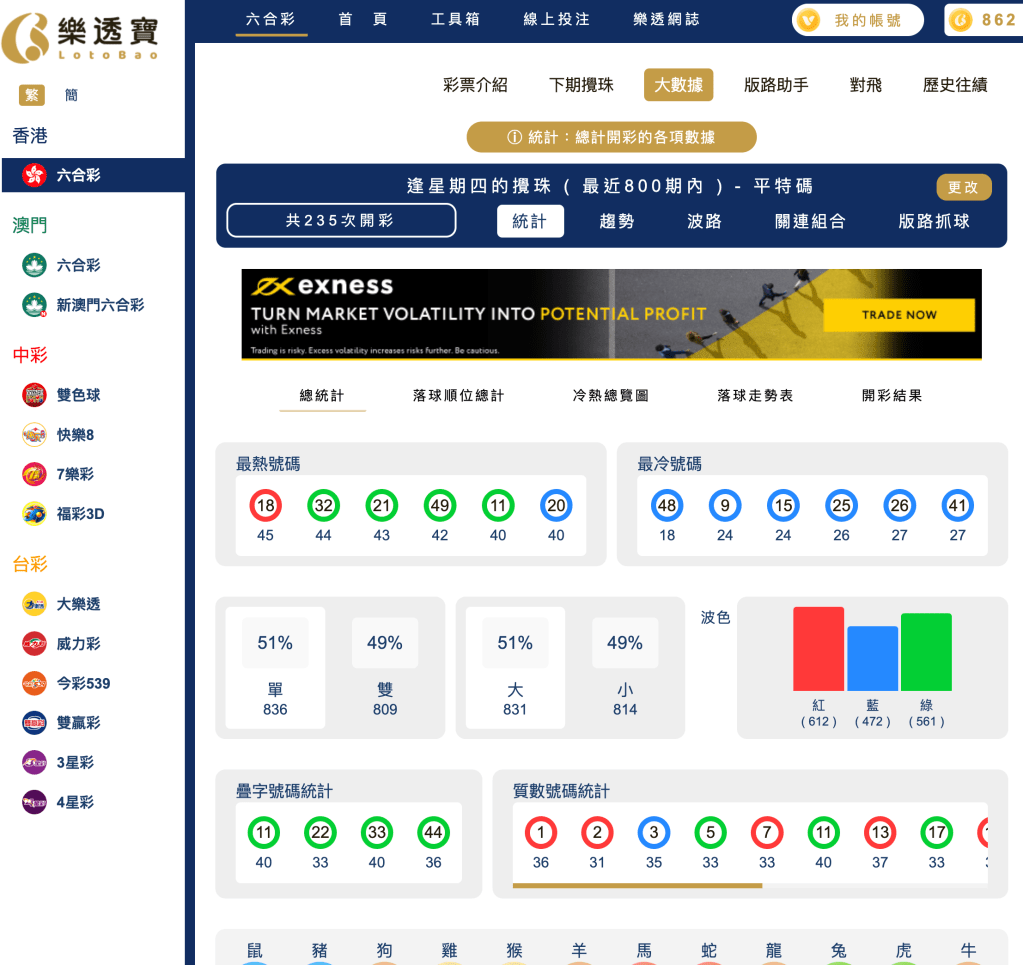The height and width of the screenshot is (965, 1023).
Task: Click the scrollbar under 質數號碼統計
Action: 640,886
